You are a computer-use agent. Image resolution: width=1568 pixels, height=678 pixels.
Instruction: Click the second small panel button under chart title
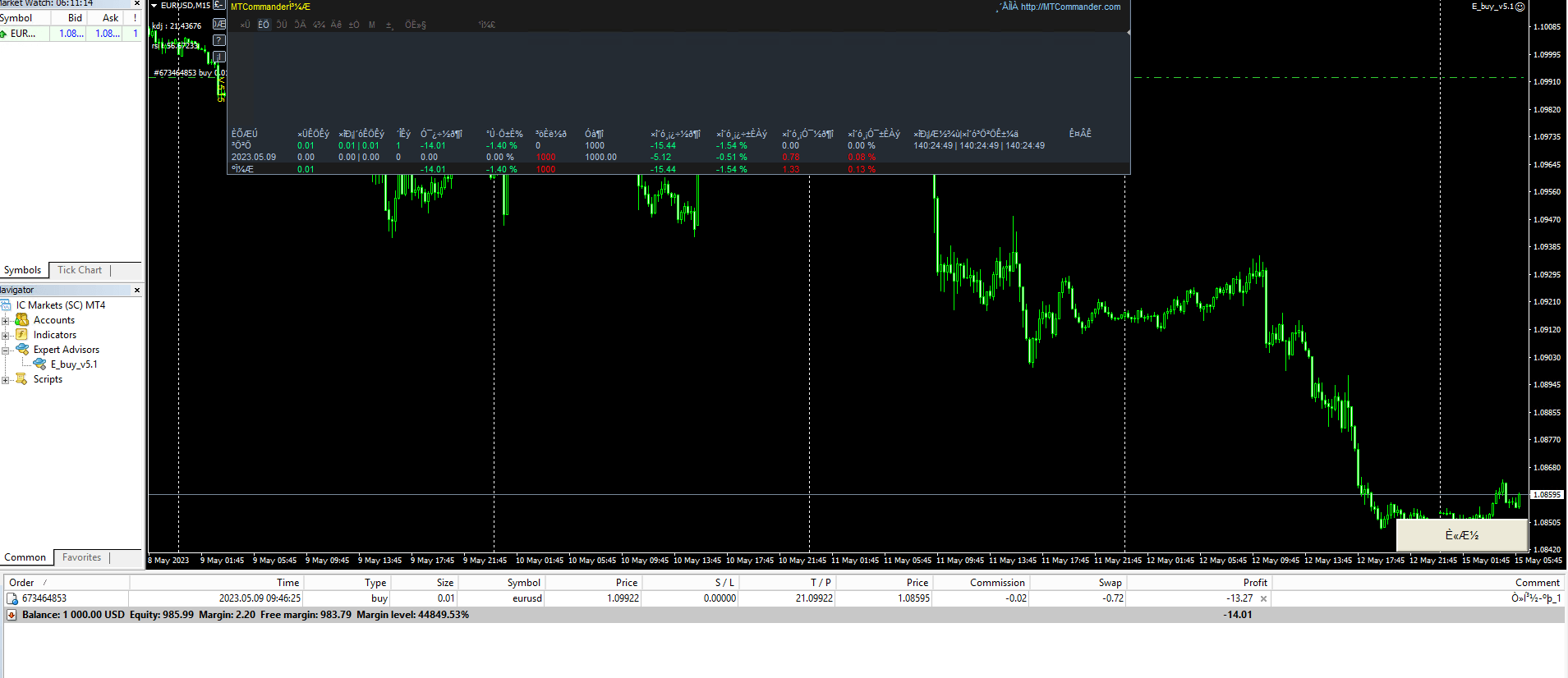pyautogui.click(x=219, y=24)
